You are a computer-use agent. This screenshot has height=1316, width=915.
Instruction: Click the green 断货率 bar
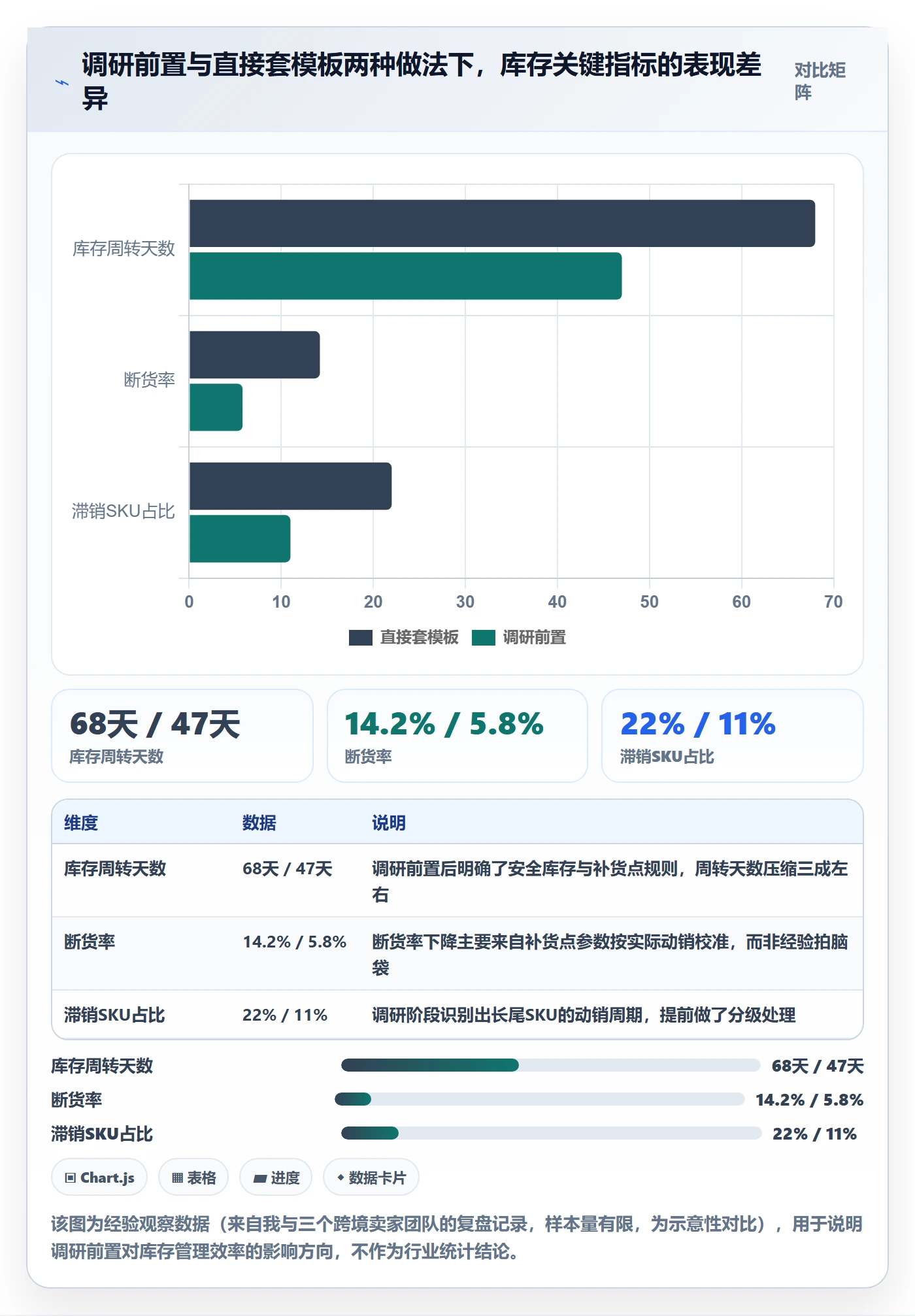tap(216, 407)
